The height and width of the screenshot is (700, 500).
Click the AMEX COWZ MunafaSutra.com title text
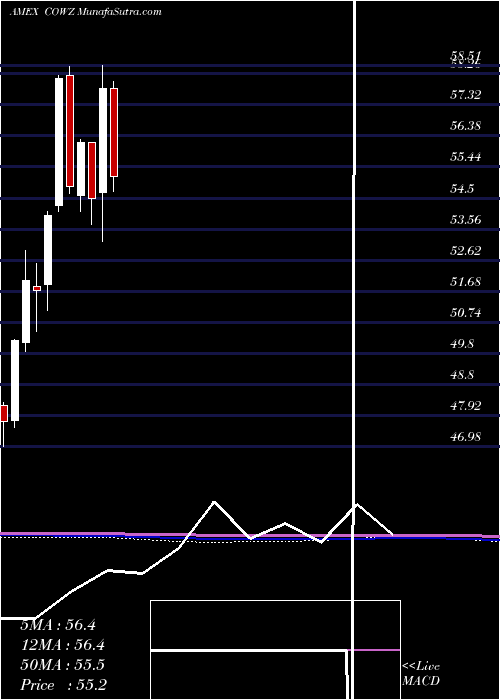85,12
